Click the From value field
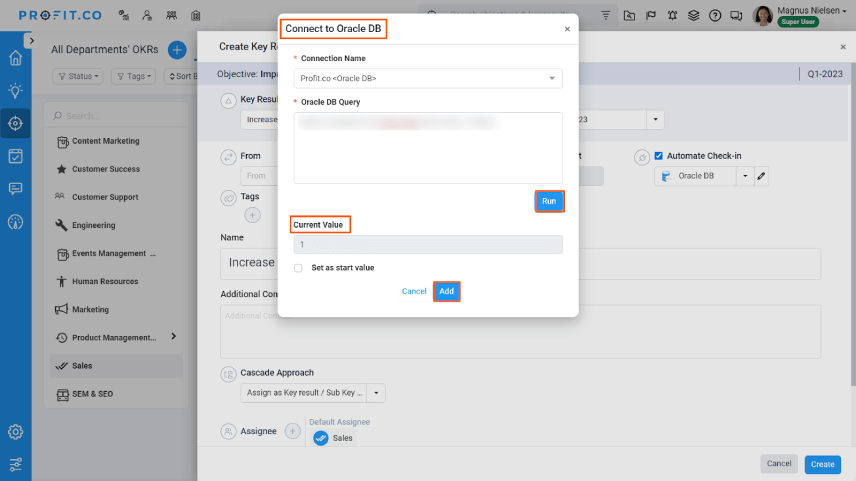The width and height of the screenshot is (856, 481). click(x=259, y=176)
